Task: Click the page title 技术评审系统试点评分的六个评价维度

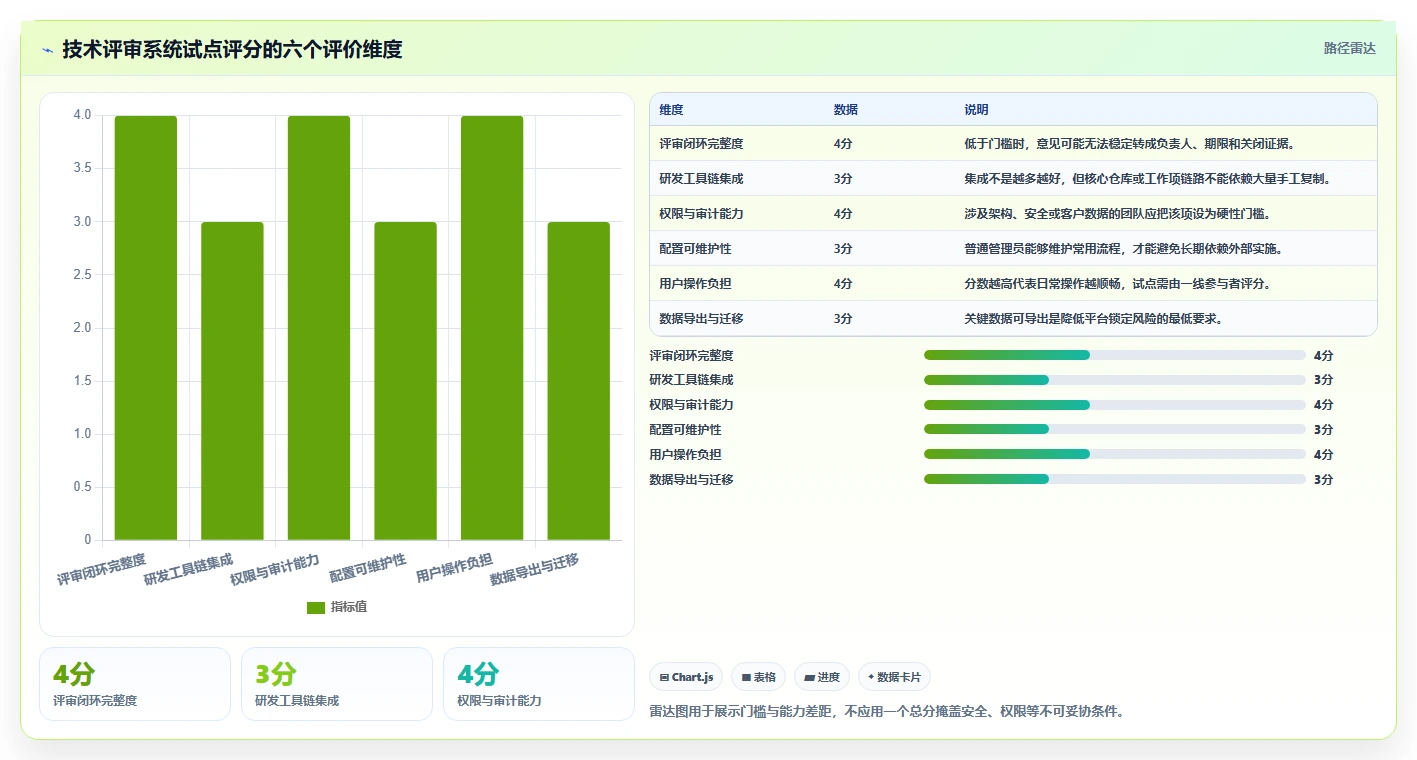Action: [232, 49]
